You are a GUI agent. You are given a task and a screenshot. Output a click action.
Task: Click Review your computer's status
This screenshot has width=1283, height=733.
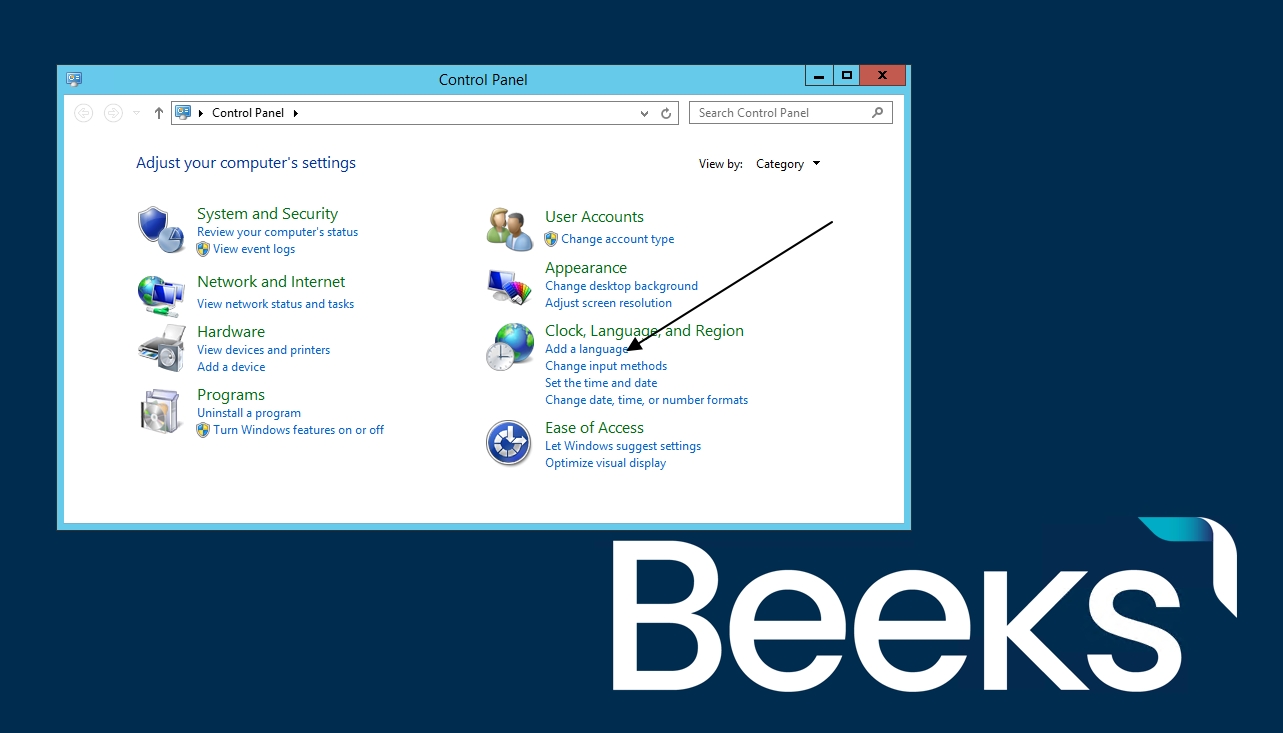[x=277, y=232]
